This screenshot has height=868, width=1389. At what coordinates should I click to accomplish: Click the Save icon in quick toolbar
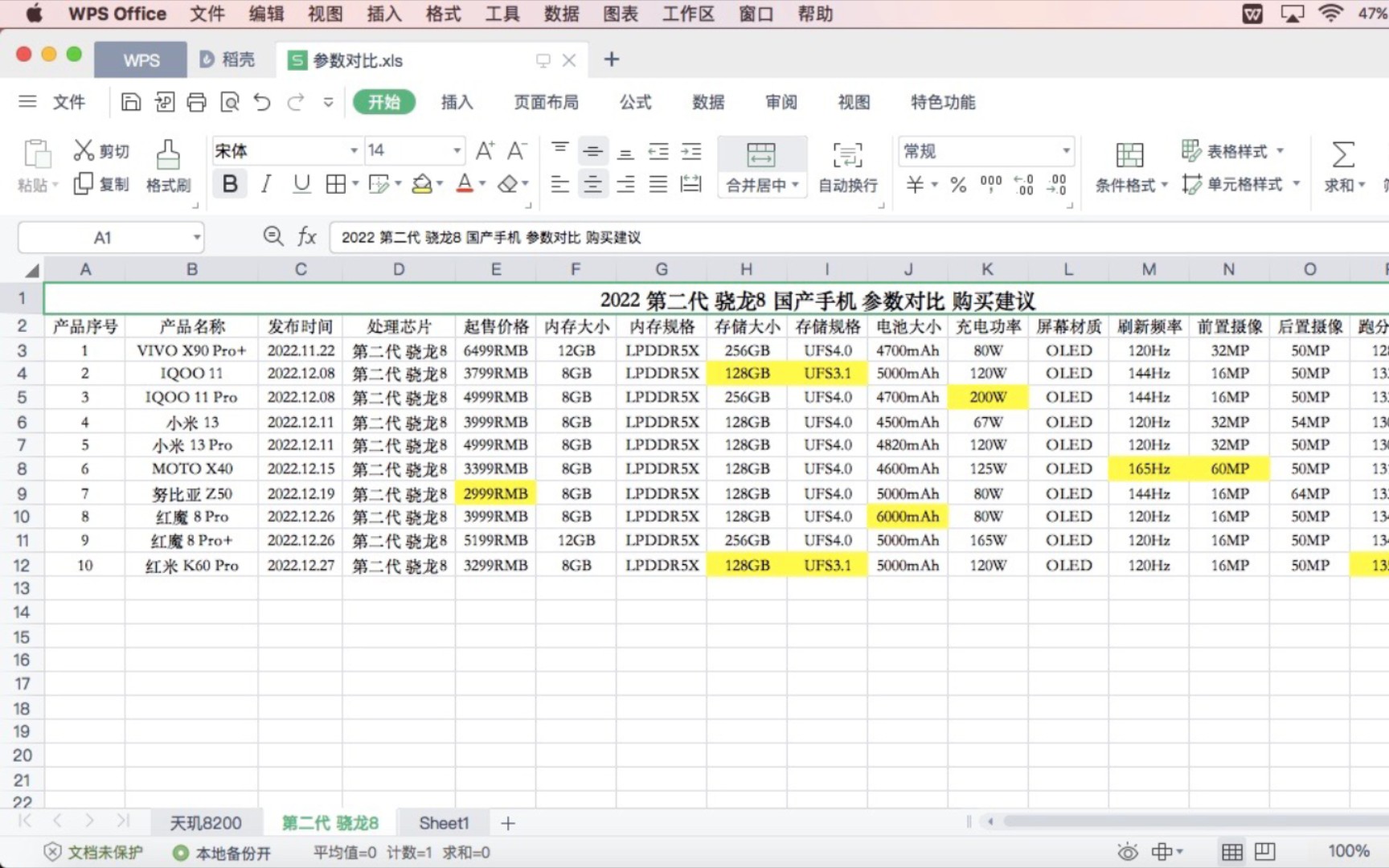[x=131, y=102]
